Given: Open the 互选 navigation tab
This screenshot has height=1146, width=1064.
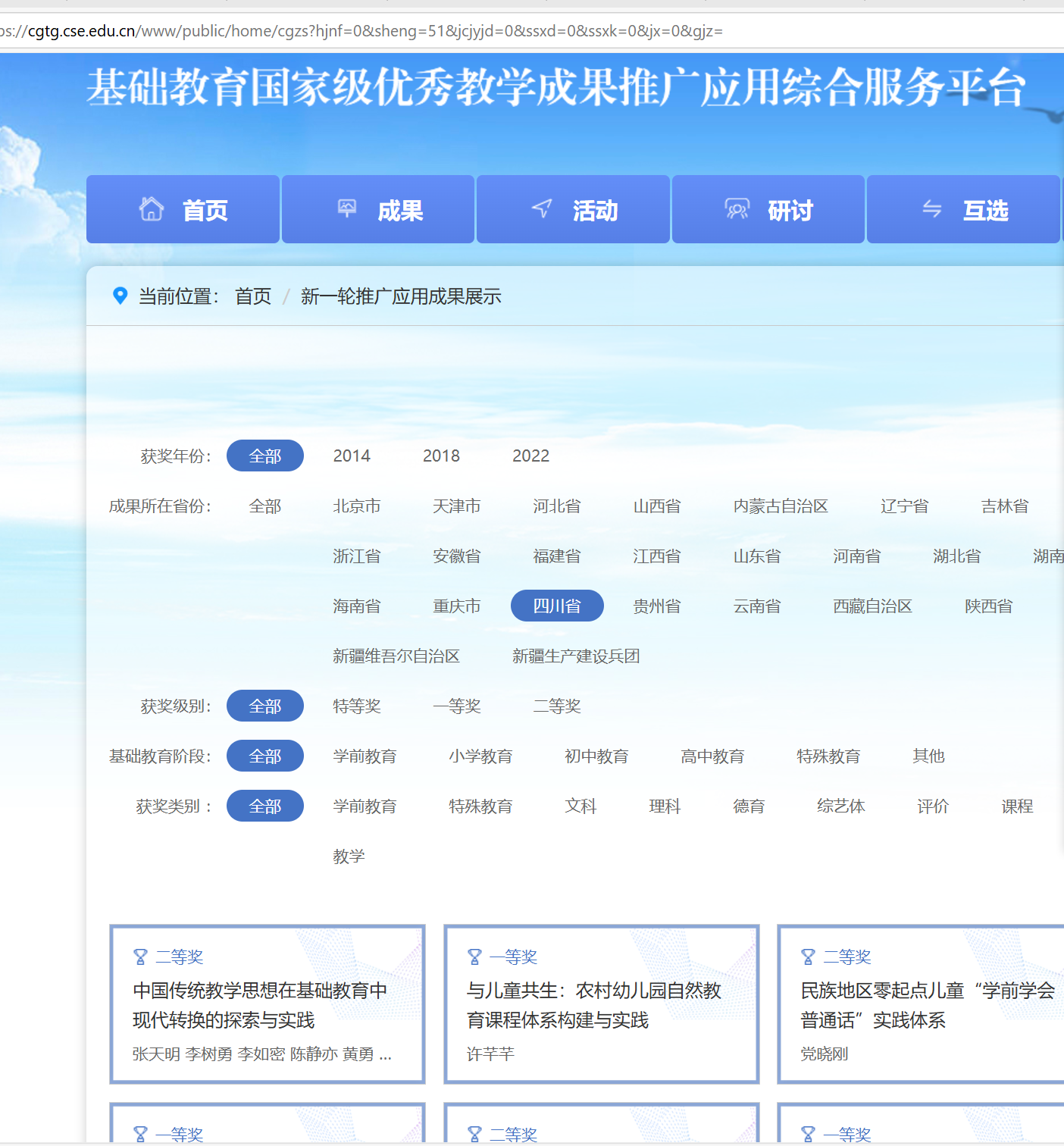Looking at the screenshot, I should click(963, 209).
